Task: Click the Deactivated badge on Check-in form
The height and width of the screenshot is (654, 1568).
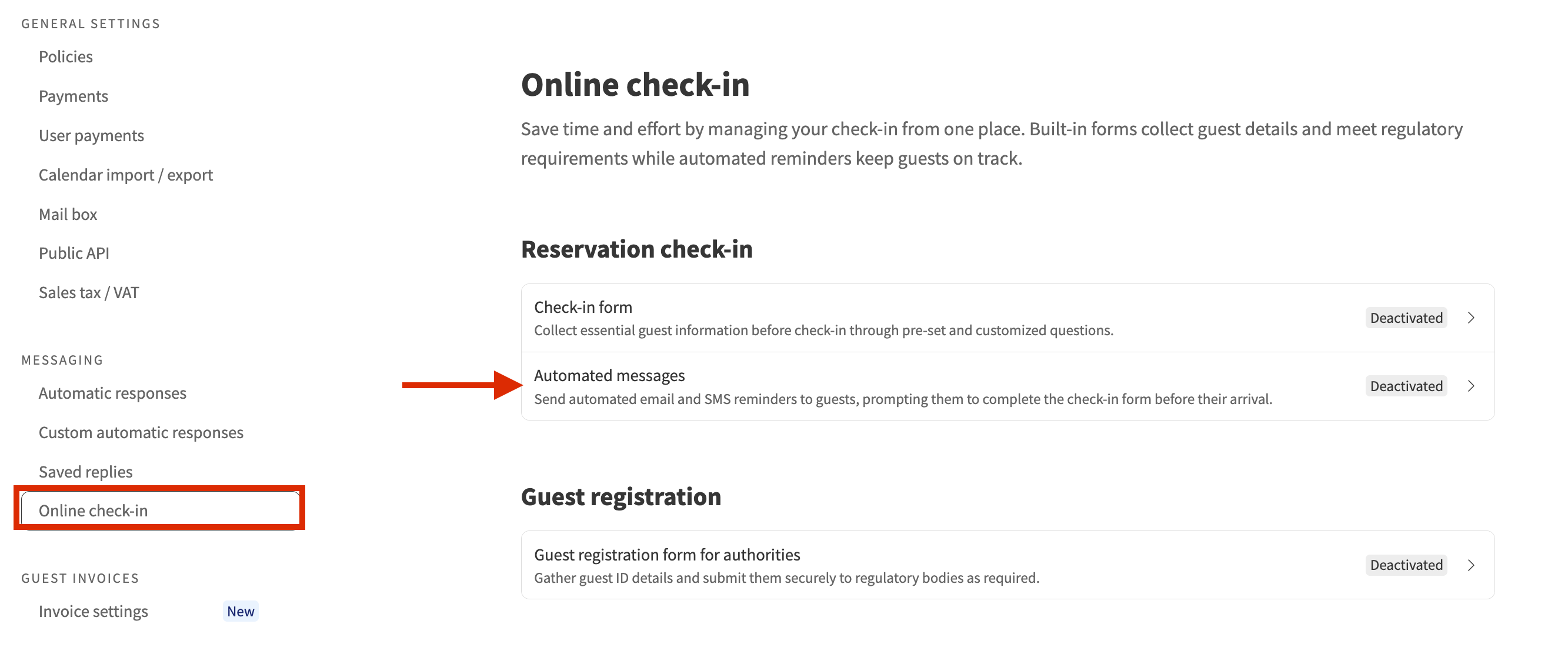Action: pos(1406,318)
